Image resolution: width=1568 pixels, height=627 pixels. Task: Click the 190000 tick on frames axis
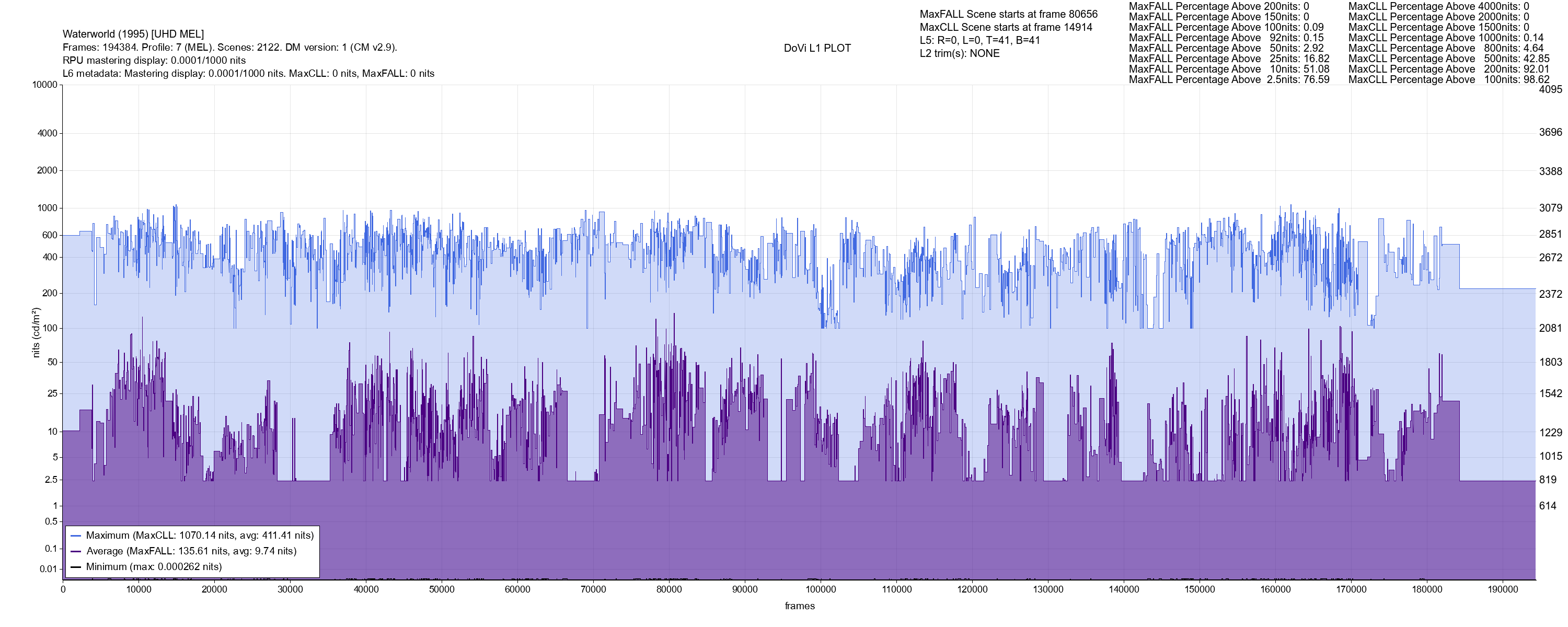coord(1503,589)
